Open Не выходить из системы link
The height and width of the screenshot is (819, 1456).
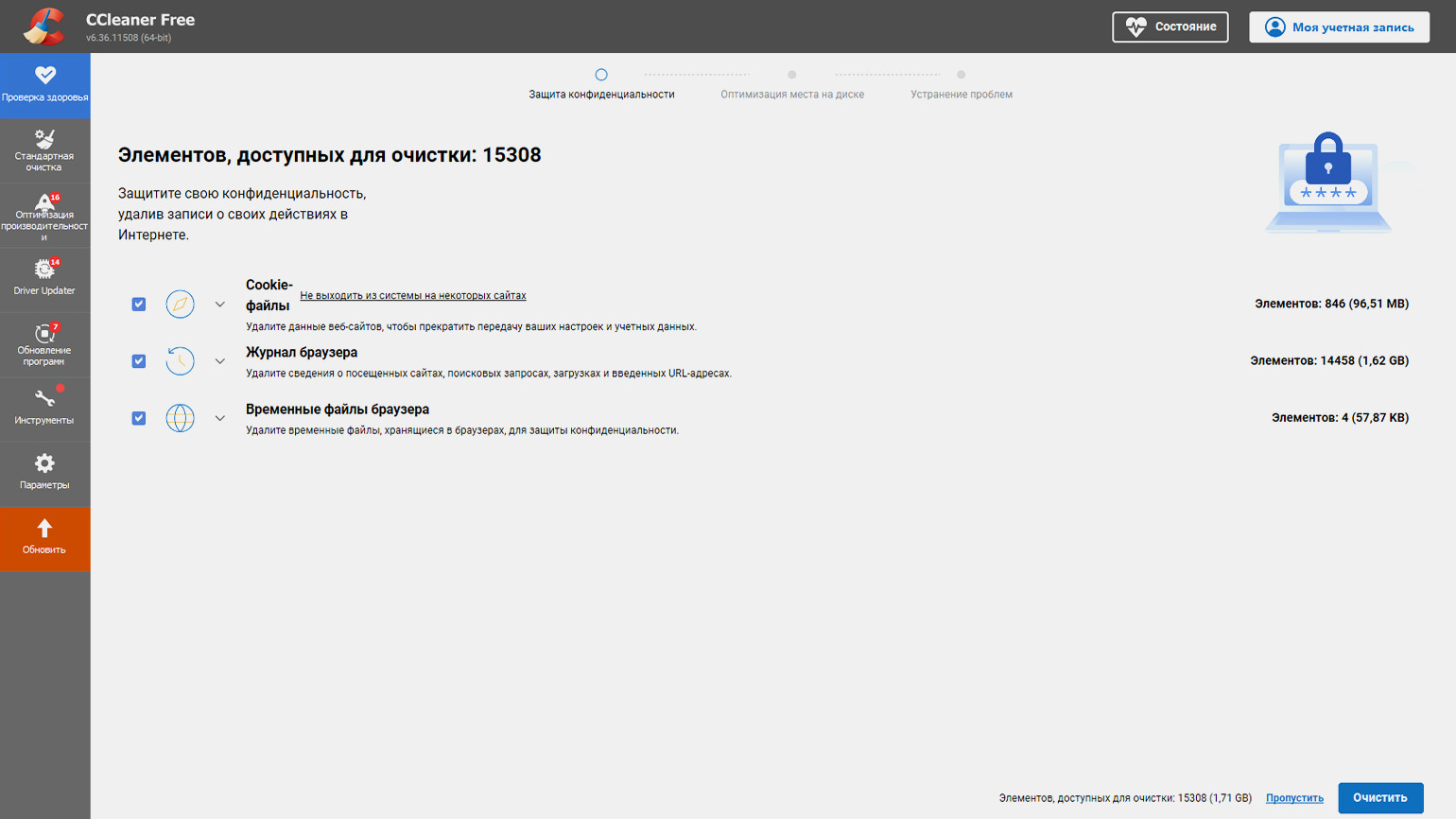pos(413,295)
